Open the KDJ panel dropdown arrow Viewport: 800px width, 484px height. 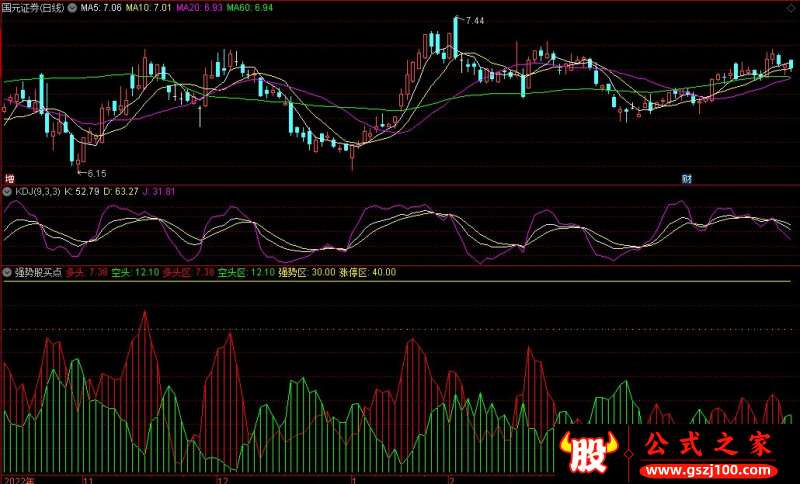point(8,191)
